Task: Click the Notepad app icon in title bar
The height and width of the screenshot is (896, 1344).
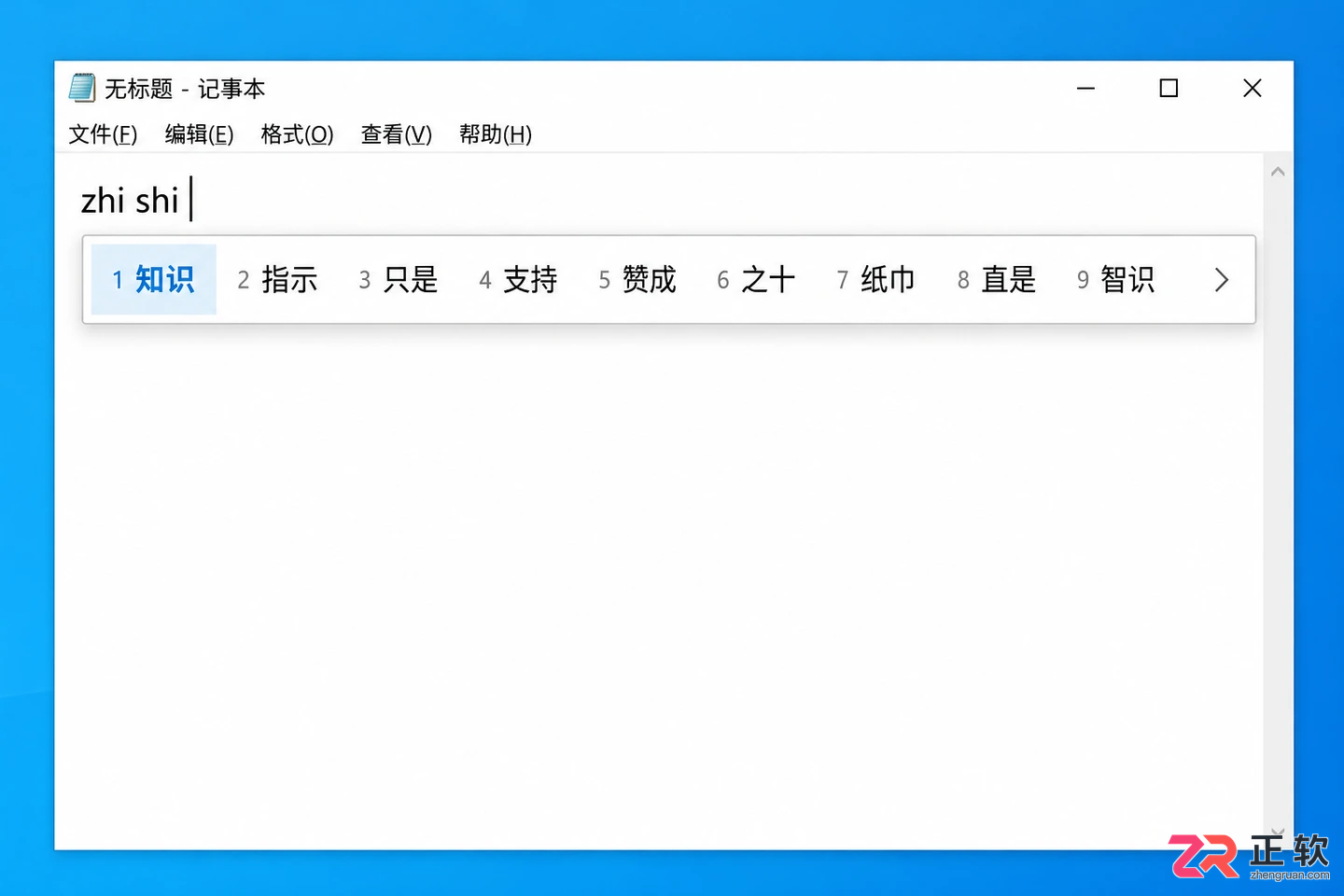Action: pos(82,88)
